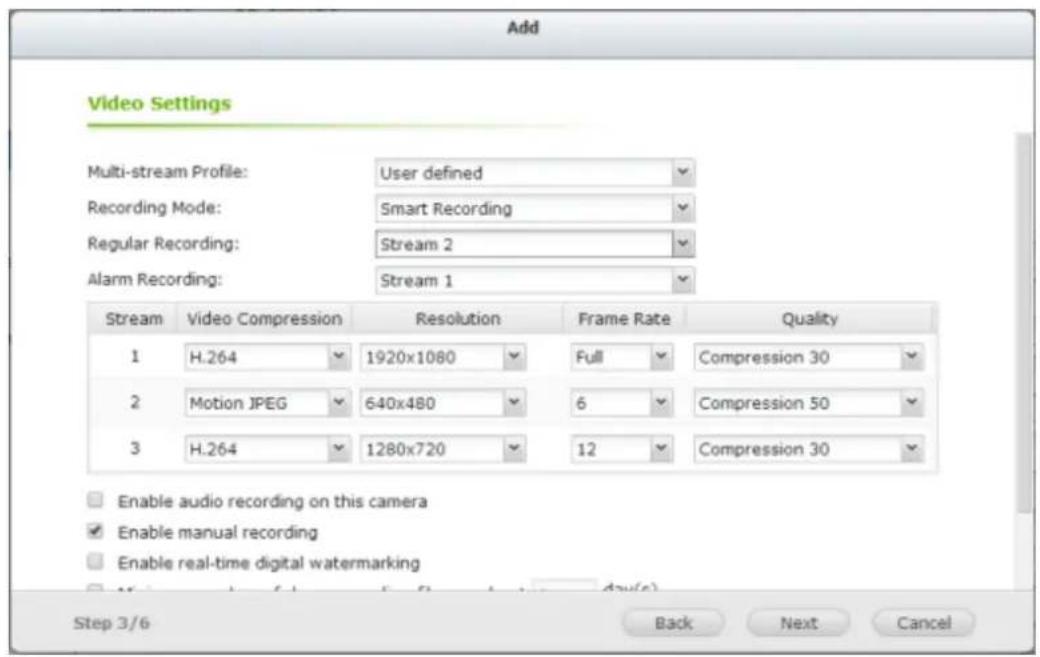The image size is (1040, 657).
Task: Click the Next button
Action: (x=799, y=622)
